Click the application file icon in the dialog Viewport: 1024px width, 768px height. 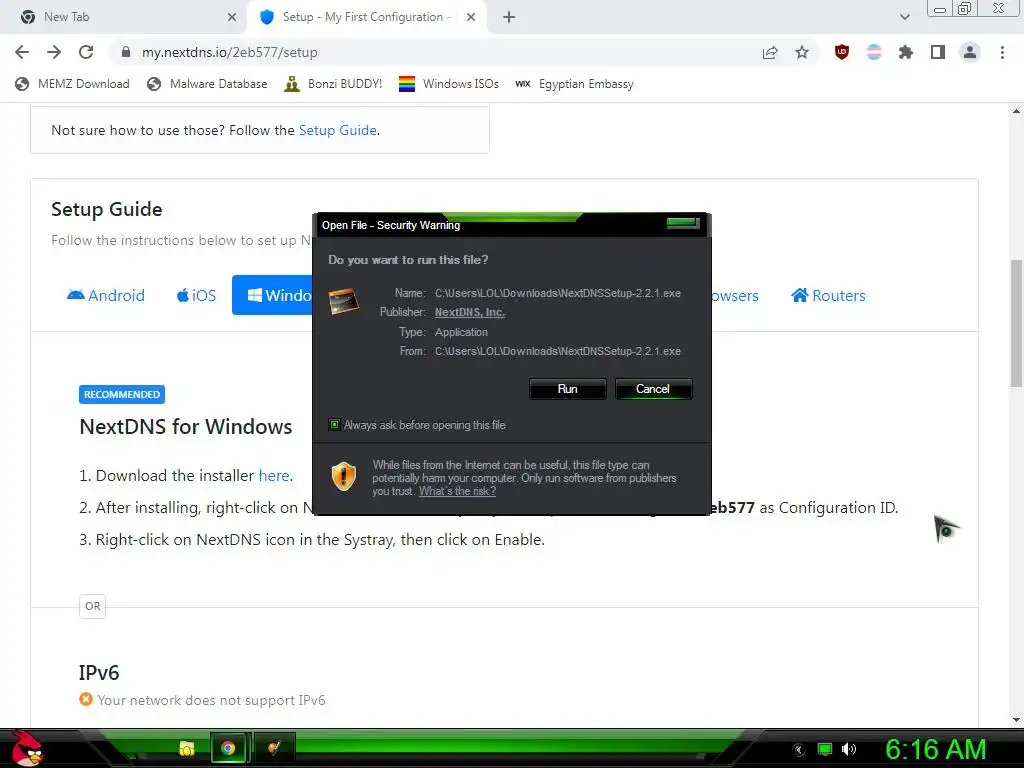[344, 301]
